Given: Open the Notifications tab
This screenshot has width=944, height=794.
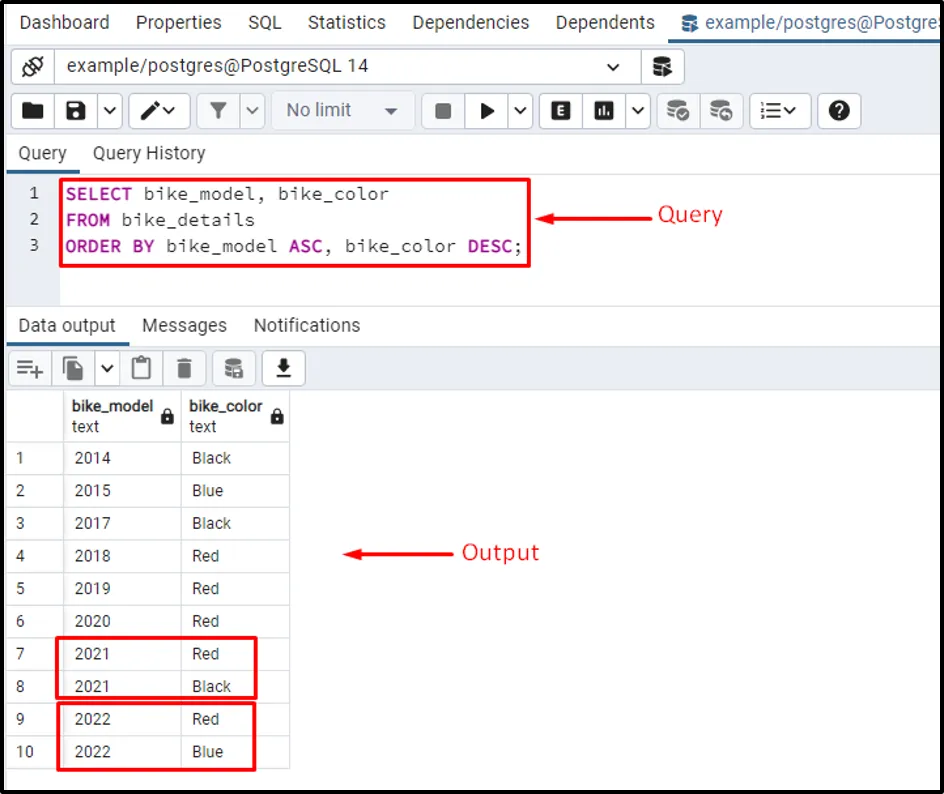Looking at the screenshot, I should [x=306, y=325].
